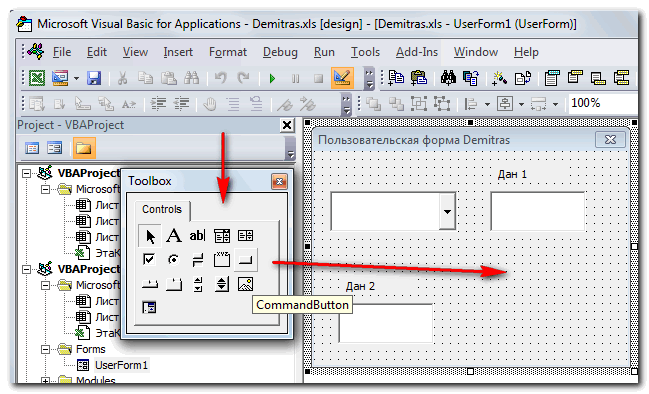Image resolution: width=649 pixels, height=394 pixels.
Task: Pick the TextBox control in Toolbox
Action: (x=197, y=236)
